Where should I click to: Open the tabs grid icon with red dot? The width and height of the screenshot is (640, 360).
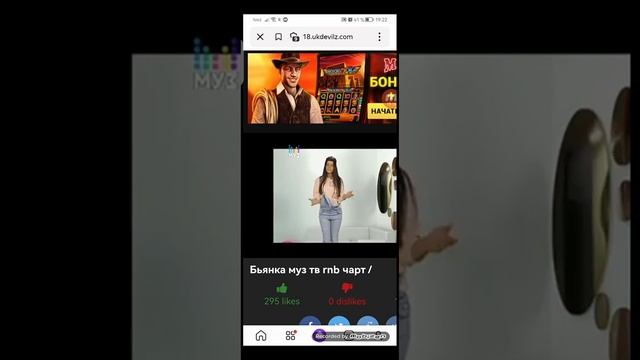click(291, 336)
